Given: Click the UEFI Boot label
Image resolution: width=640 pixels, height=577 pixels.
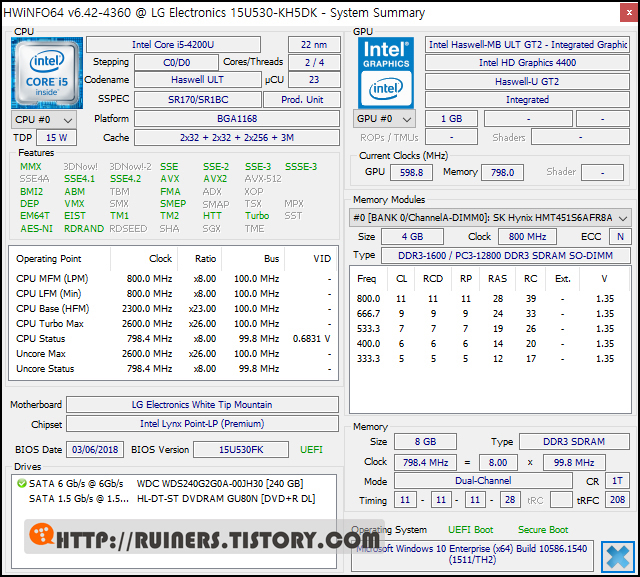Looking at the screenshot, I should pyautogui.click(x=471, y=530).
